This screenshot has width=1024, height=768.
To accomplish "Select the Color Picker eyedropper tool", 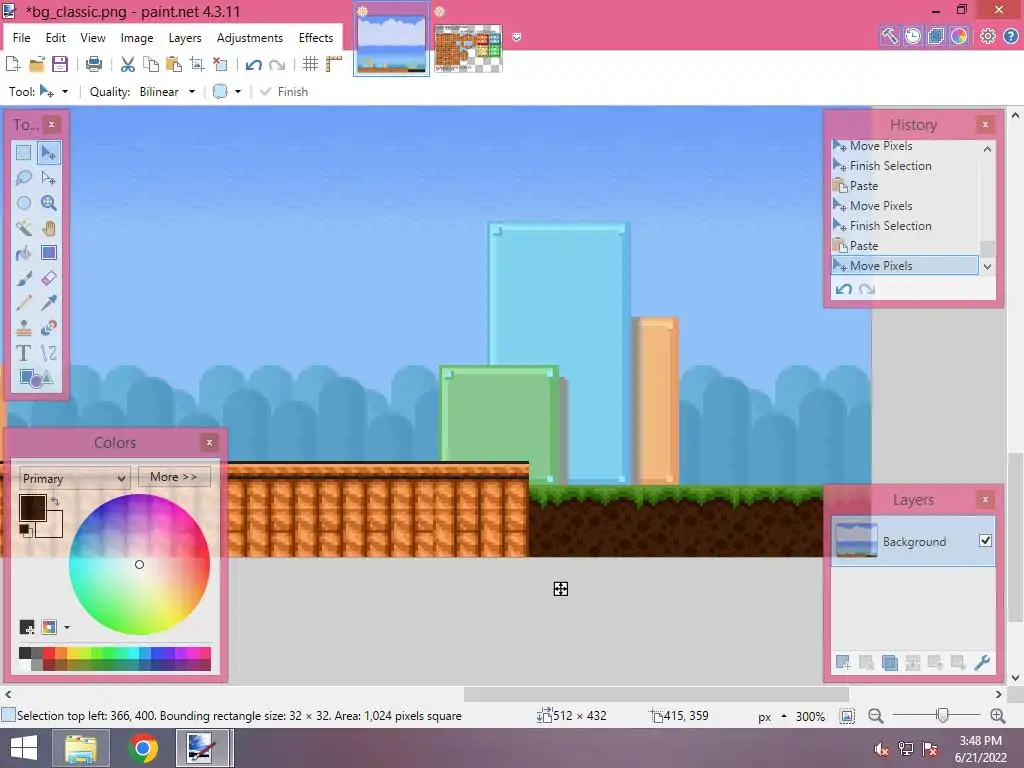I will point(48,303).
